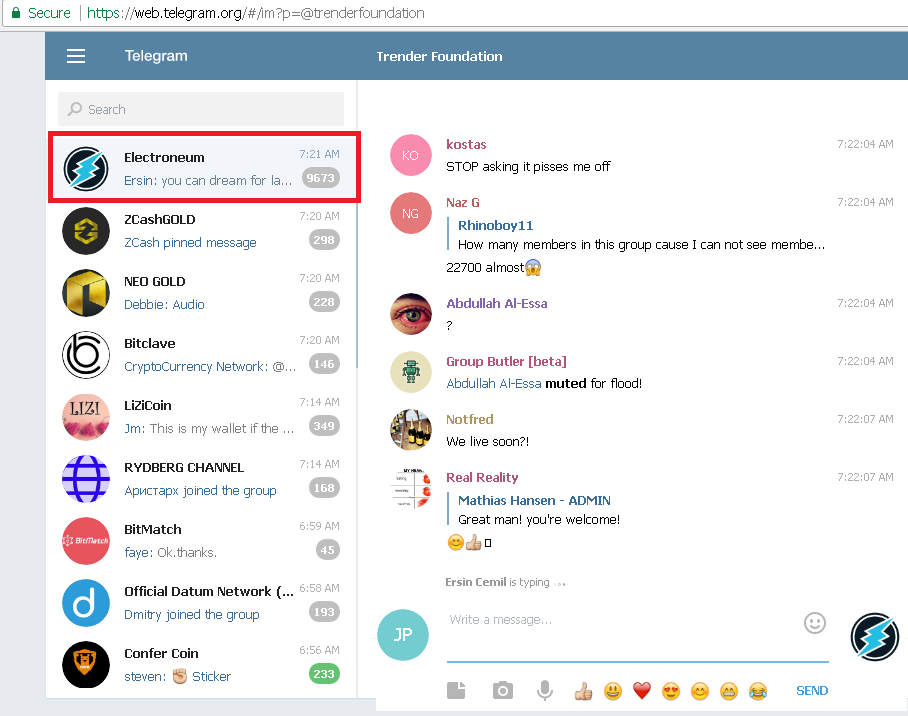Image resolution: width=908 pixels, height=716 pixels.
Task: Open Abdullah Al-Essa purple sender name
Action: pyautogui.click(x=496, y=303)
